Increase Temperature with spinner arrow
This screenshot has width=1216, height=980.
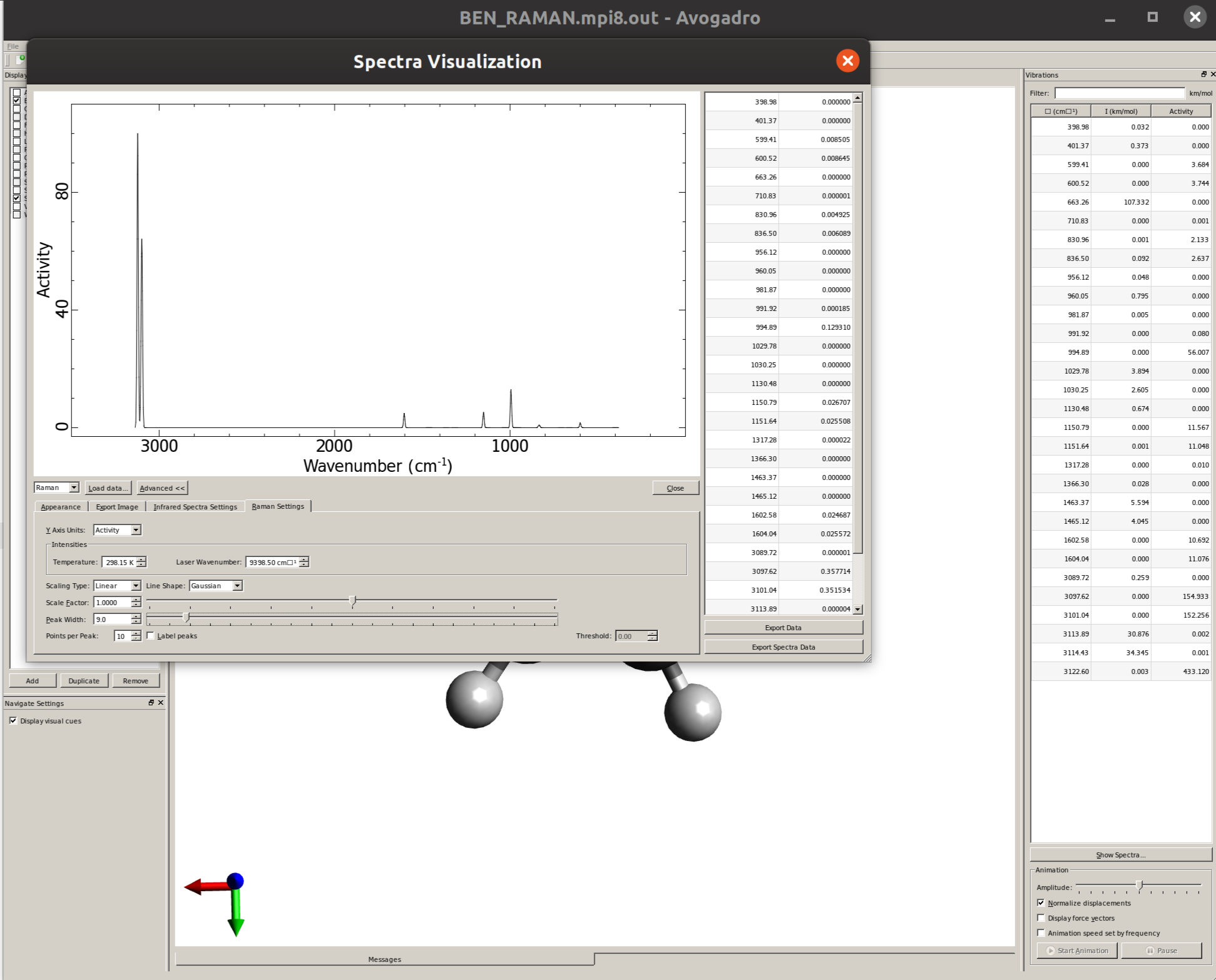(x=141, y=559)
